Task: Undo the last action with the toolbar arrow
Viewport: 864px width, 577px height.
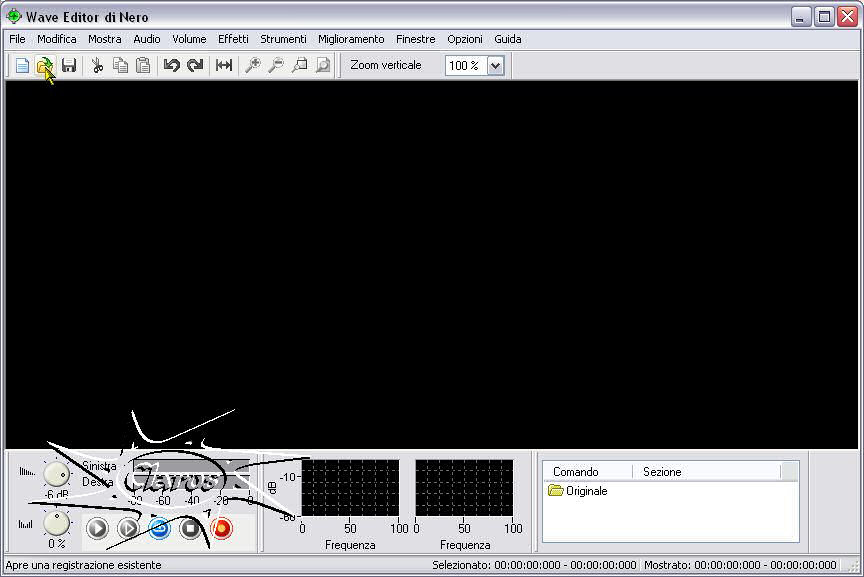Action: tap(171, 66)
